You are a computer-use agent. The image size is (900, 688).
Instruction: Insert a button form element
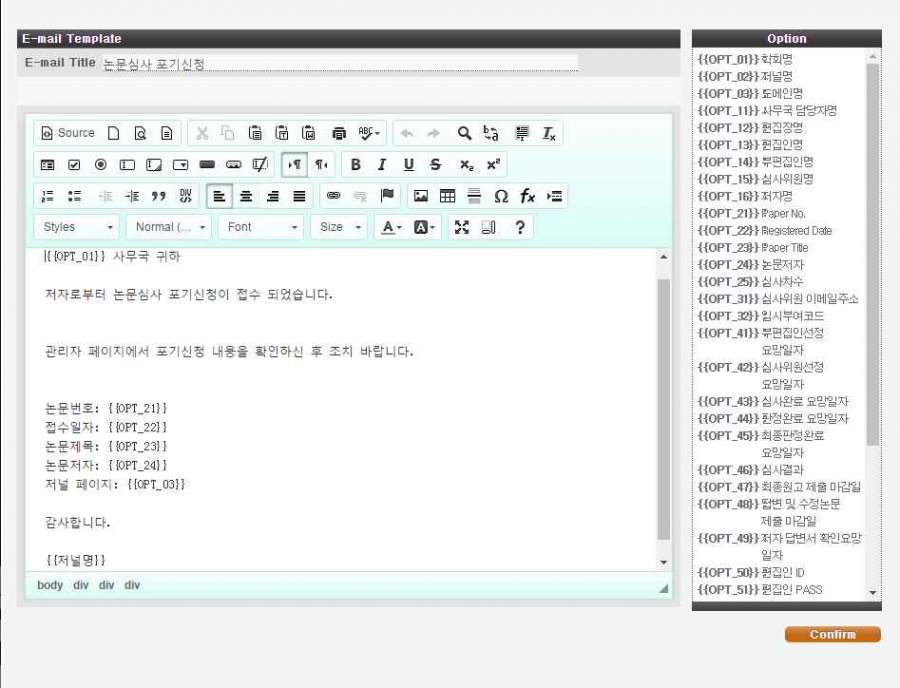(207, 165)
